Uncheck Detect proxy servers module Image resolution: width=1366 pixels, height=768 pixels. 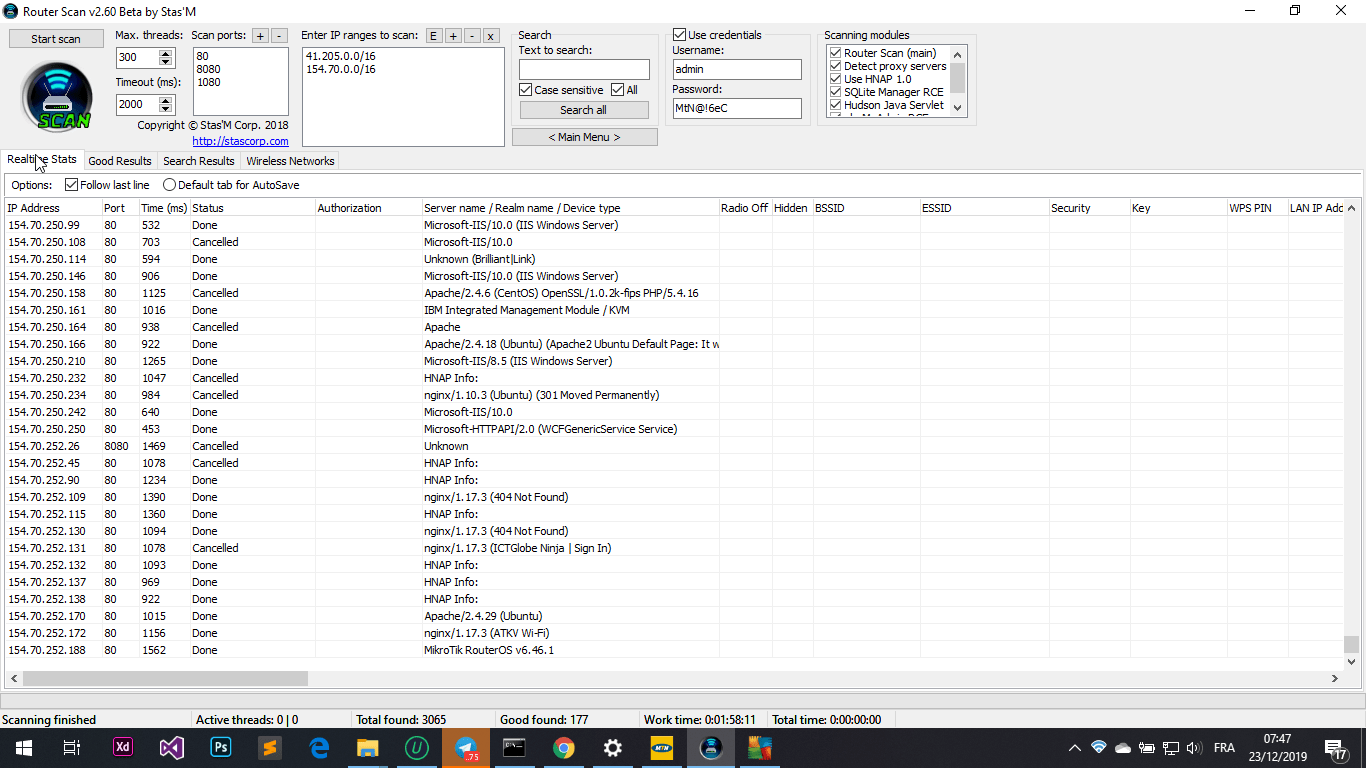tap(835, 66)
